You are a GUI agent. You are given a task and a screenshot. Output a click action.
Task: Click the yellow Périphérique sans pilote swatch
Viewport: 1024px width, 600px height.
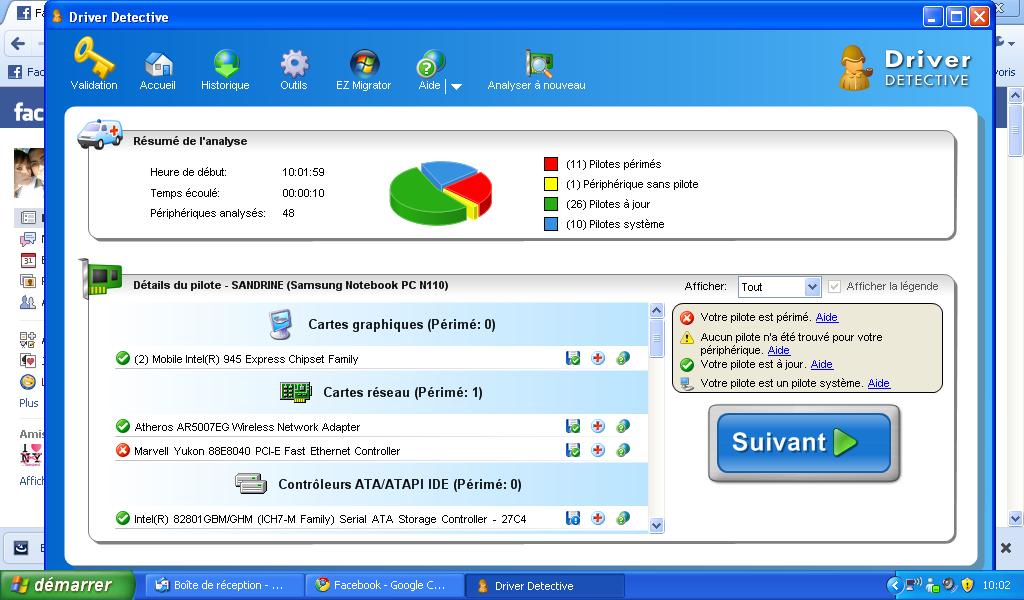(x=551, y=184)
